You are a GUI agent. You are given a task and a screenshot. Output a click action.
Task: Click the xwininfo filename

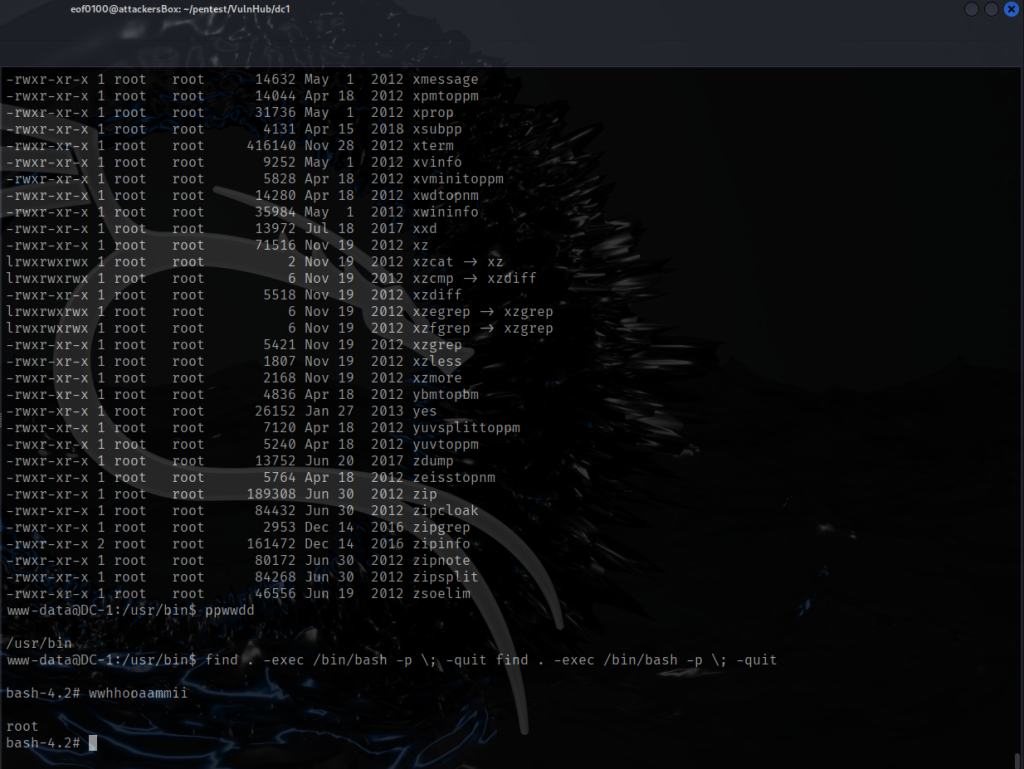(445, 212)
